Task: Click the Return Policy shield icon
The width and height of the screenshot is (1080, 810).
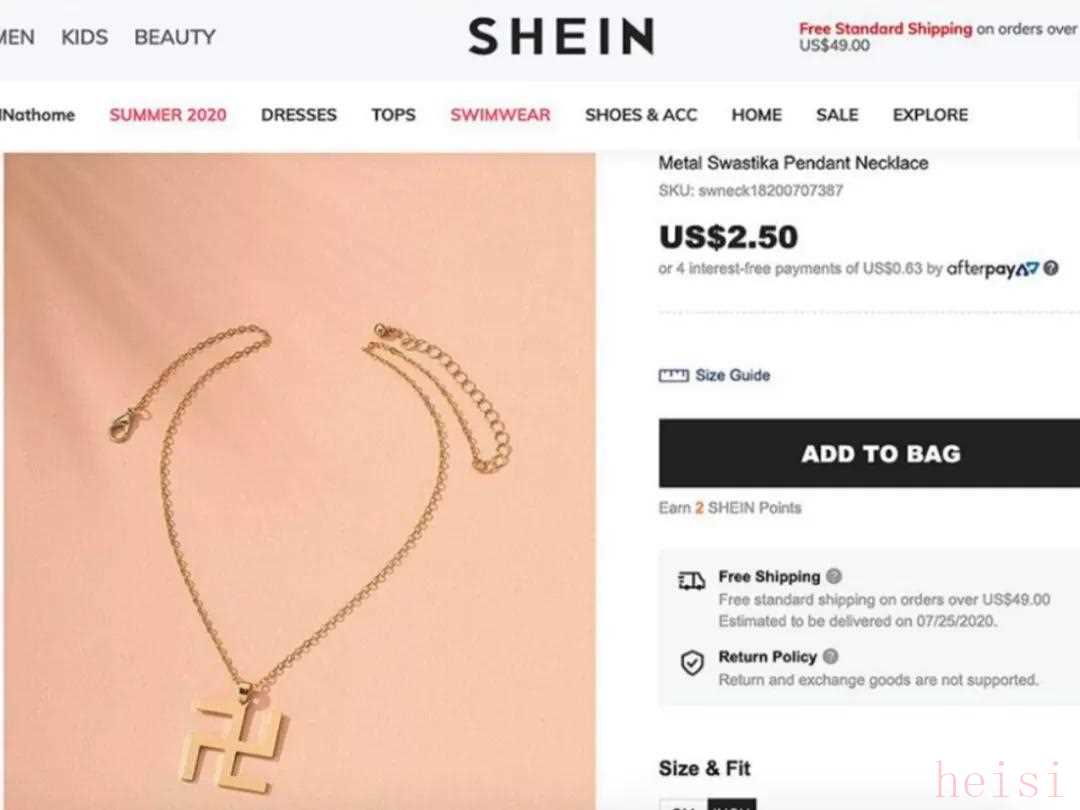Action: pyautogui.click(x=692, y=663)
